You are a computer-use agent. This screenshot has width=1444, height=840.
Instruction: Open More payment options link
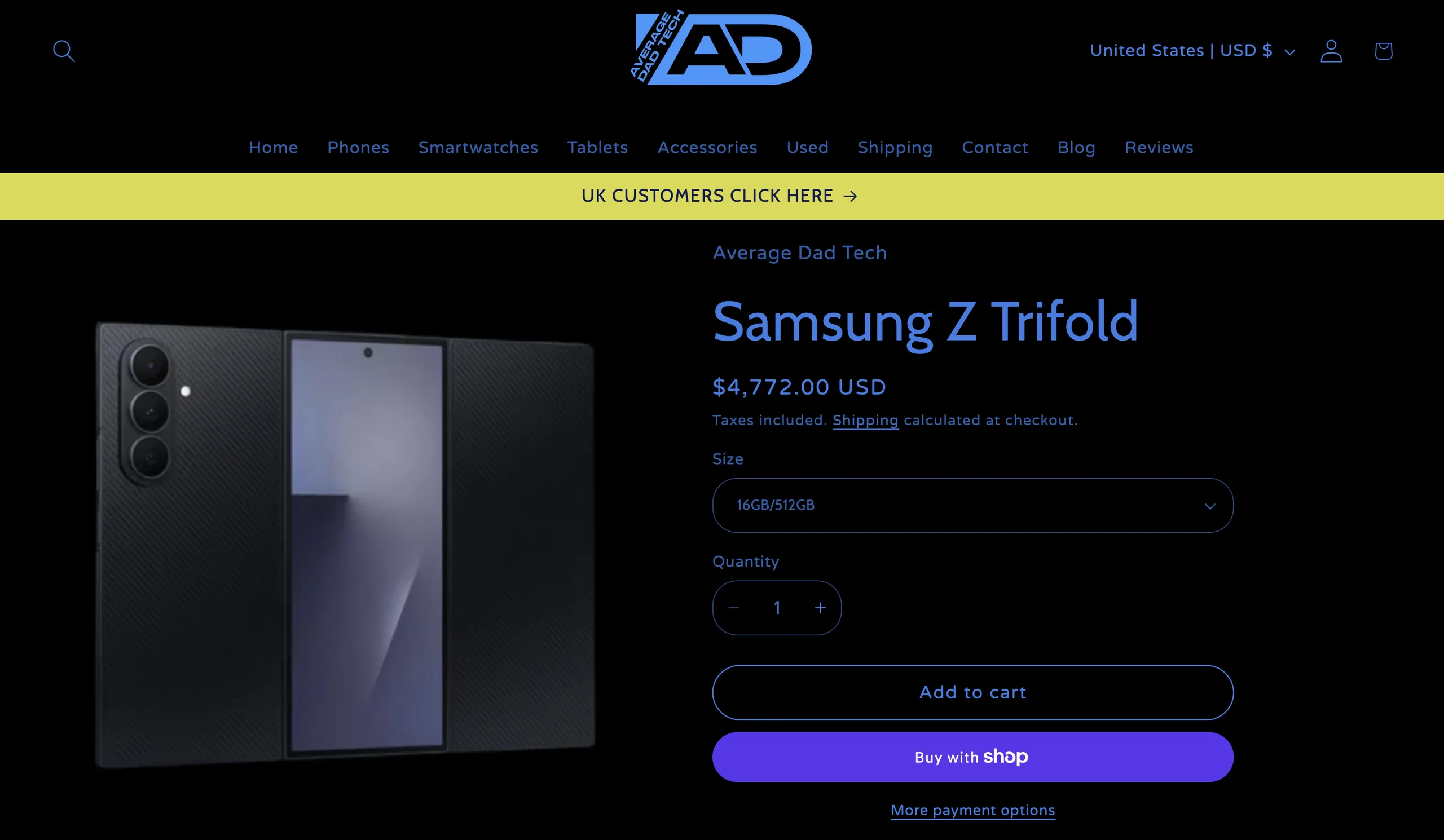coord(972,810)
